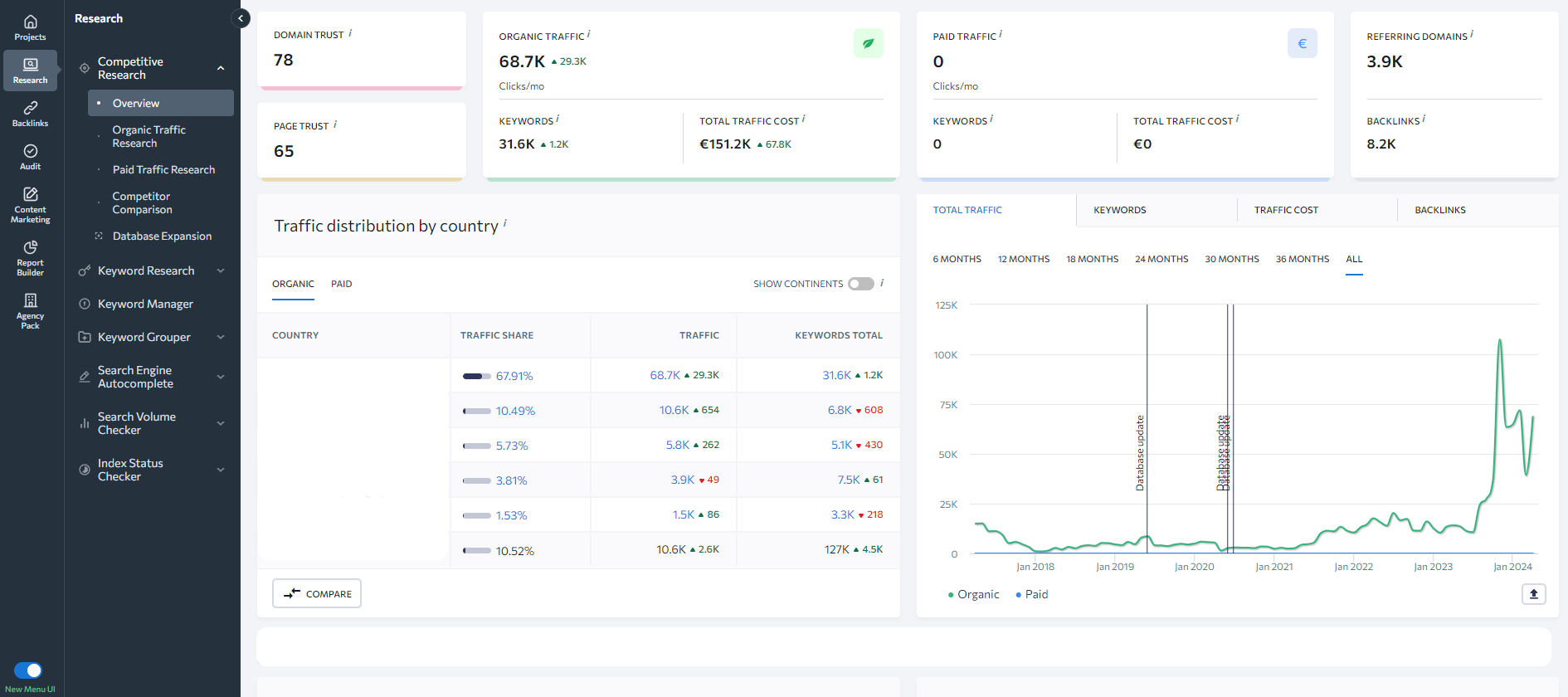Viewport: 1568px width, 697px height.
Task: Collapse the Competitive Research section chevron
Action: point(221,68)
